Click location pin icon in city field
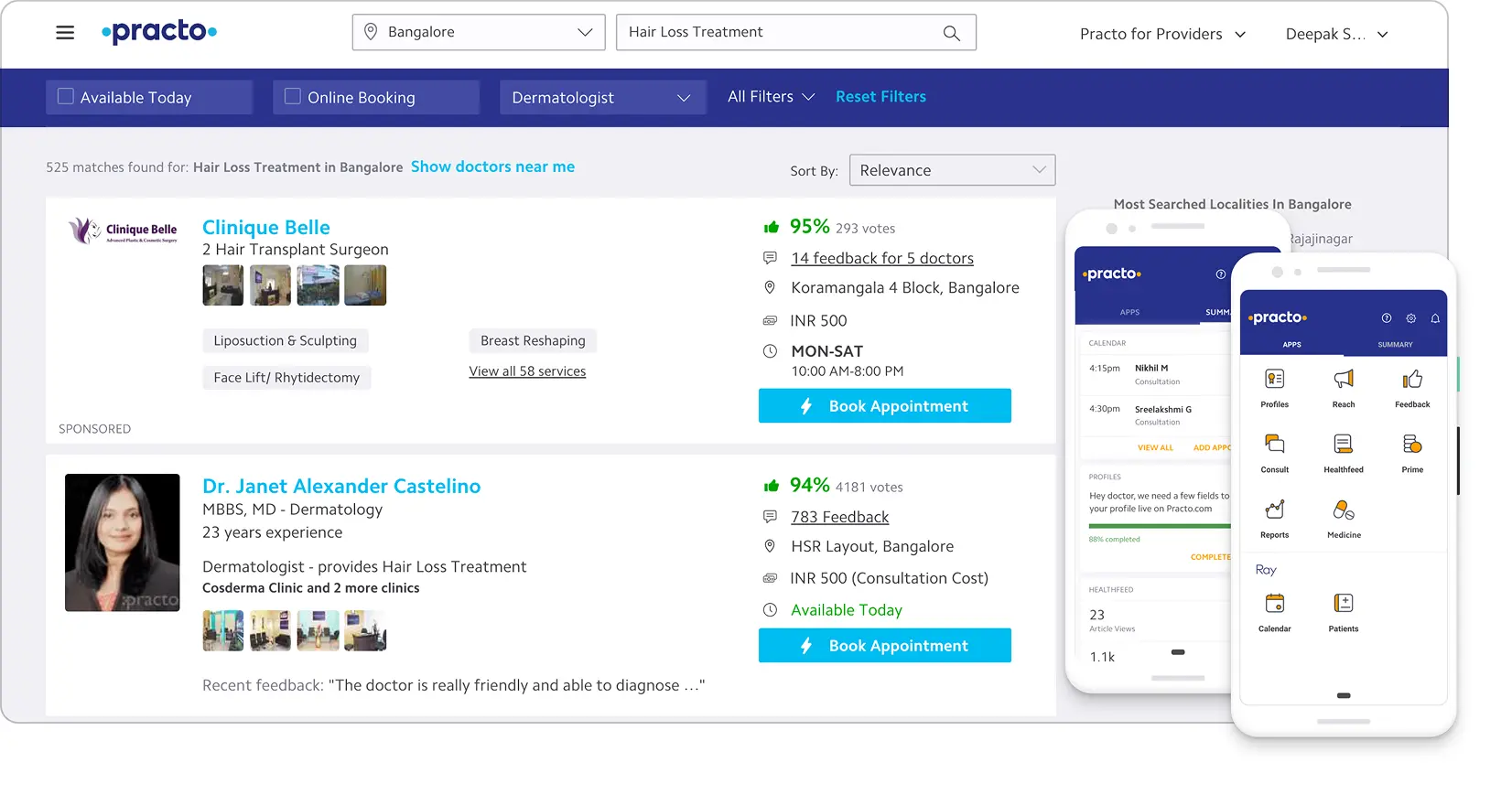Viewport: 1512px width, 805px height. pos(371,32)
